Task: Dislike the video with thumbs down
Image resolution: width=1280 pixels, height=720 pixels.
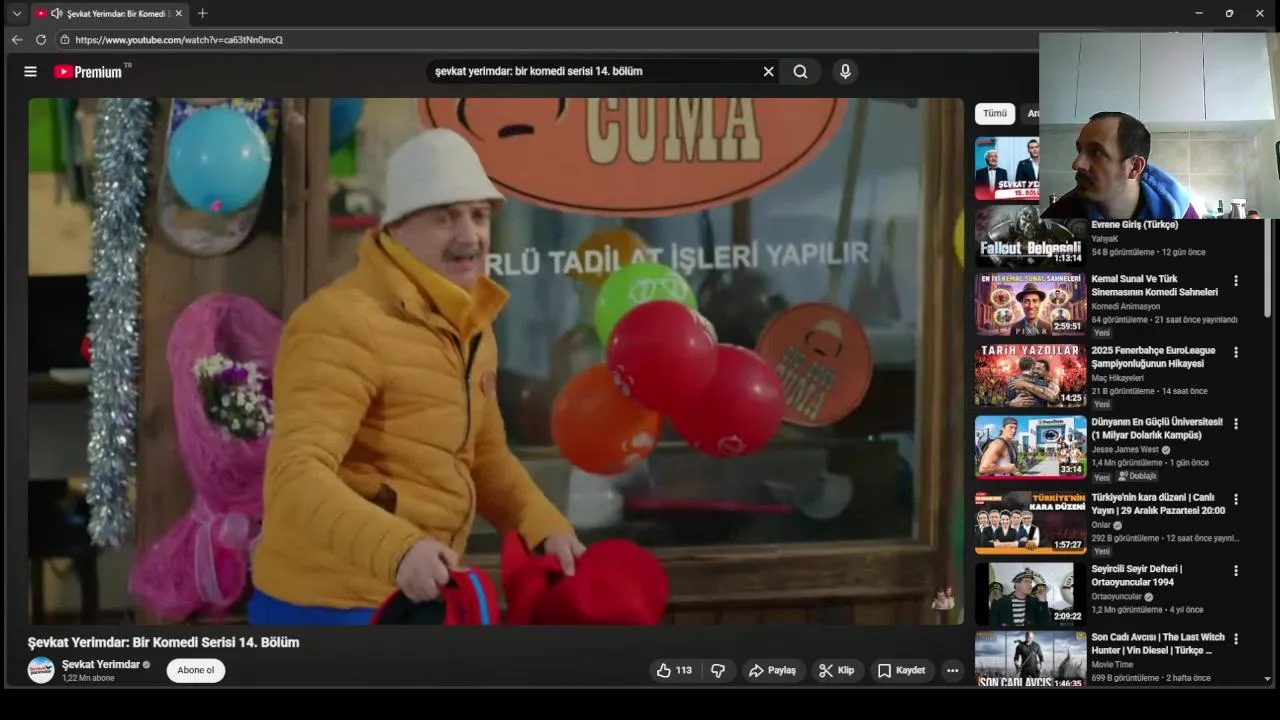Action: click(718, 670)
